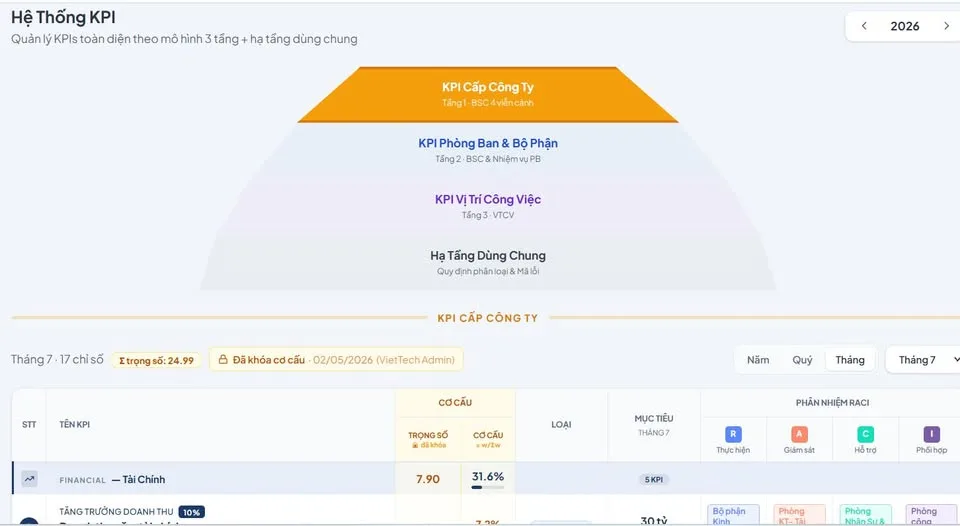Open KPI Phòng Ban & Bộ Phận tier
The image size is (960, 526).
pos(488,150)
